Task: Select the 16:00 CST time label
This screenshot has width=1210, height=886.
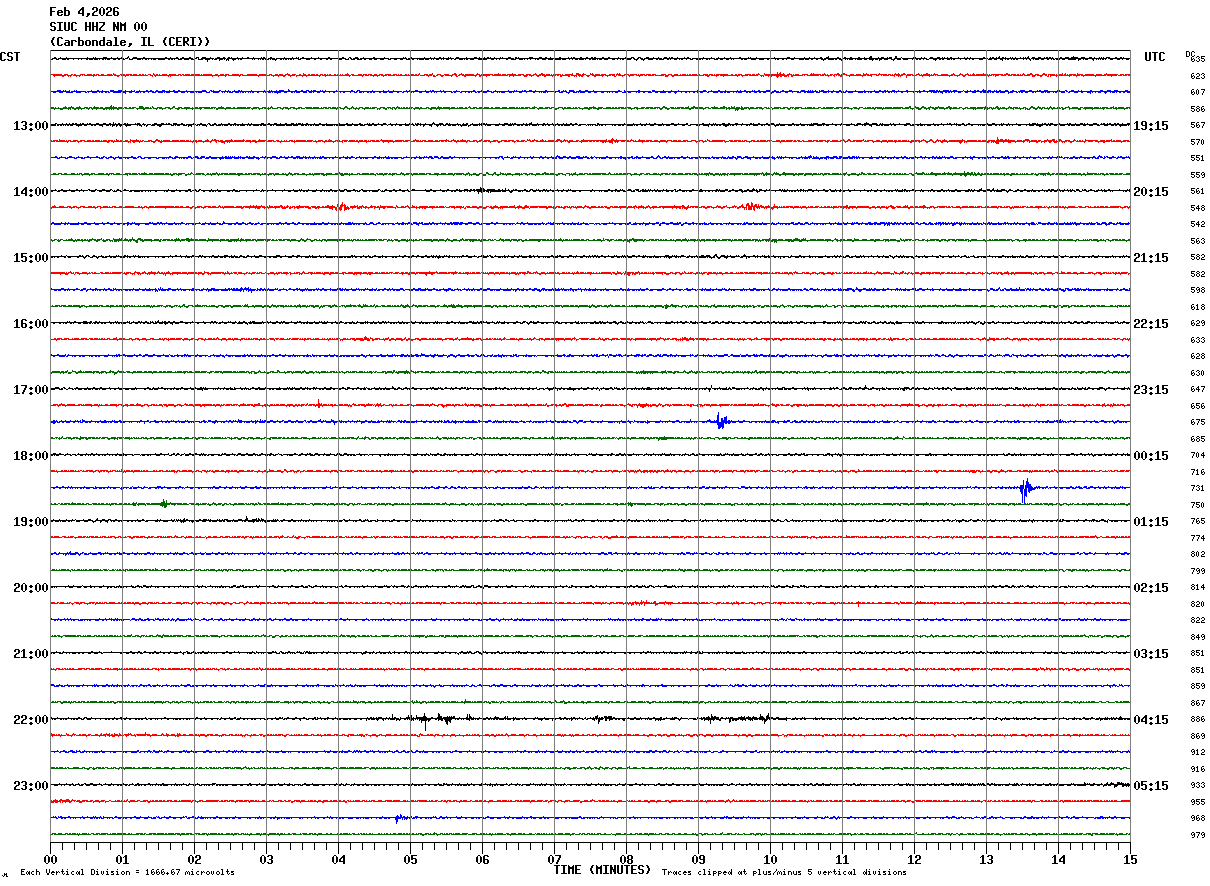Action: tap(30, 323)
